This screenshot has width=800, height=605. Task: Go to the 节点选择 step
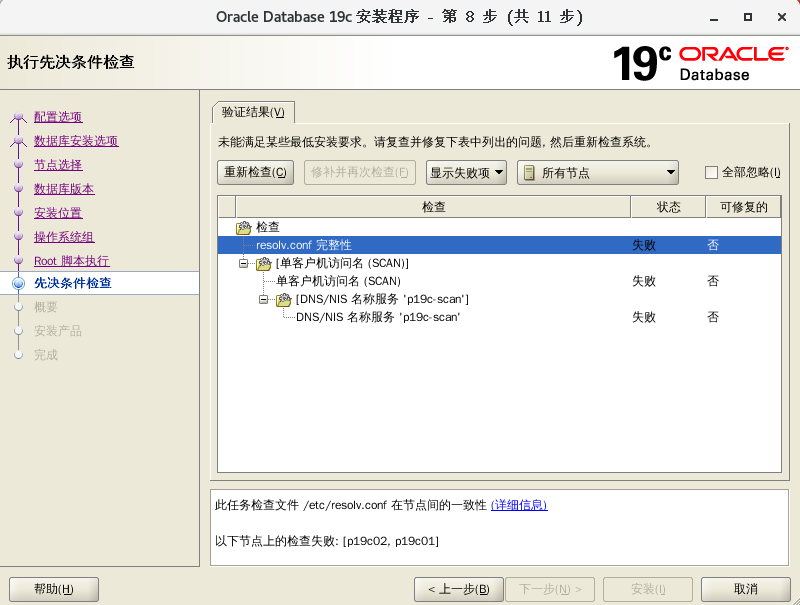click(x=58, y=165)
